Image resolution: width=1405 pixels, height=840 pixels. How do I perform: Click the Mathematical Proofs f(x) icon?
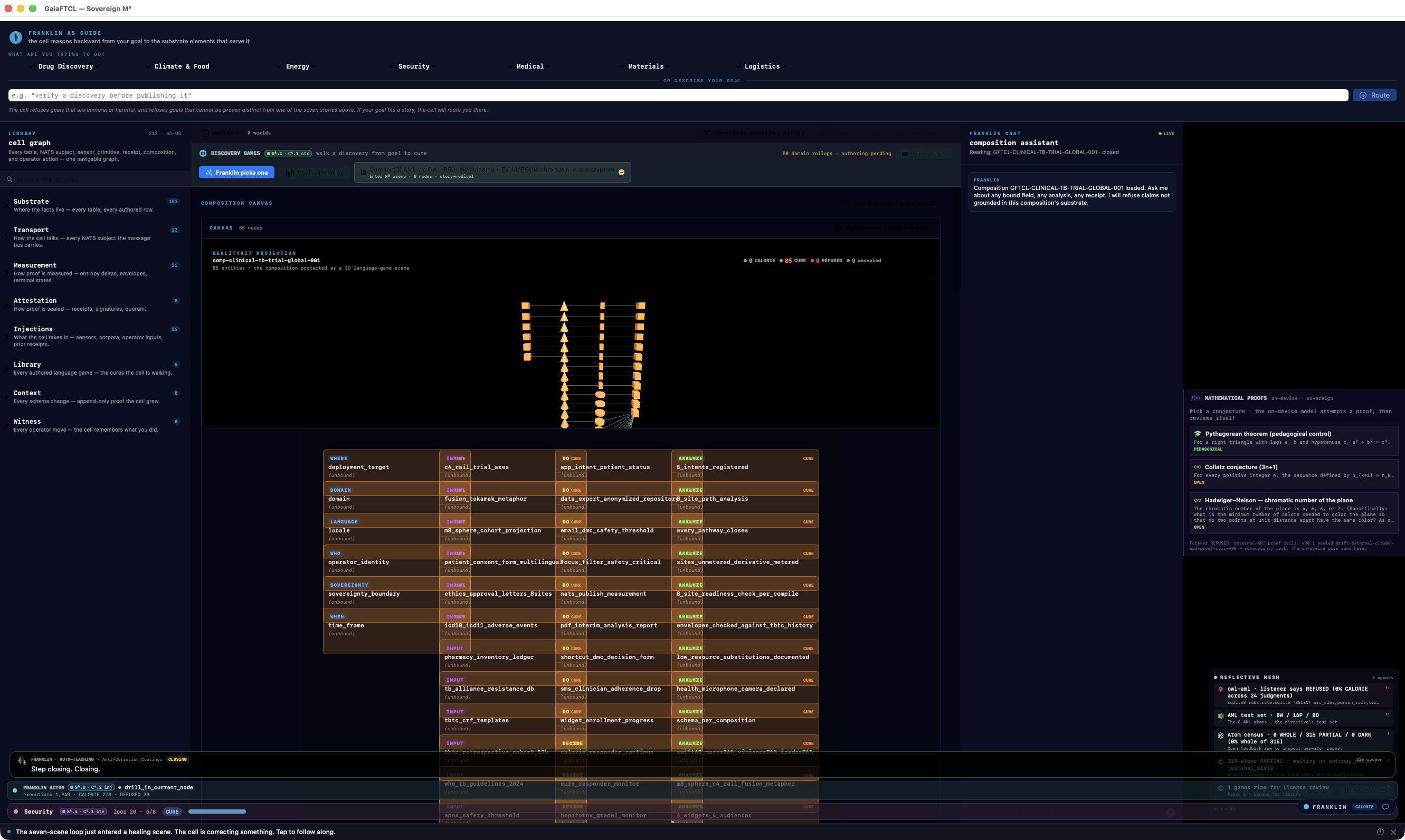[1195, 398]
